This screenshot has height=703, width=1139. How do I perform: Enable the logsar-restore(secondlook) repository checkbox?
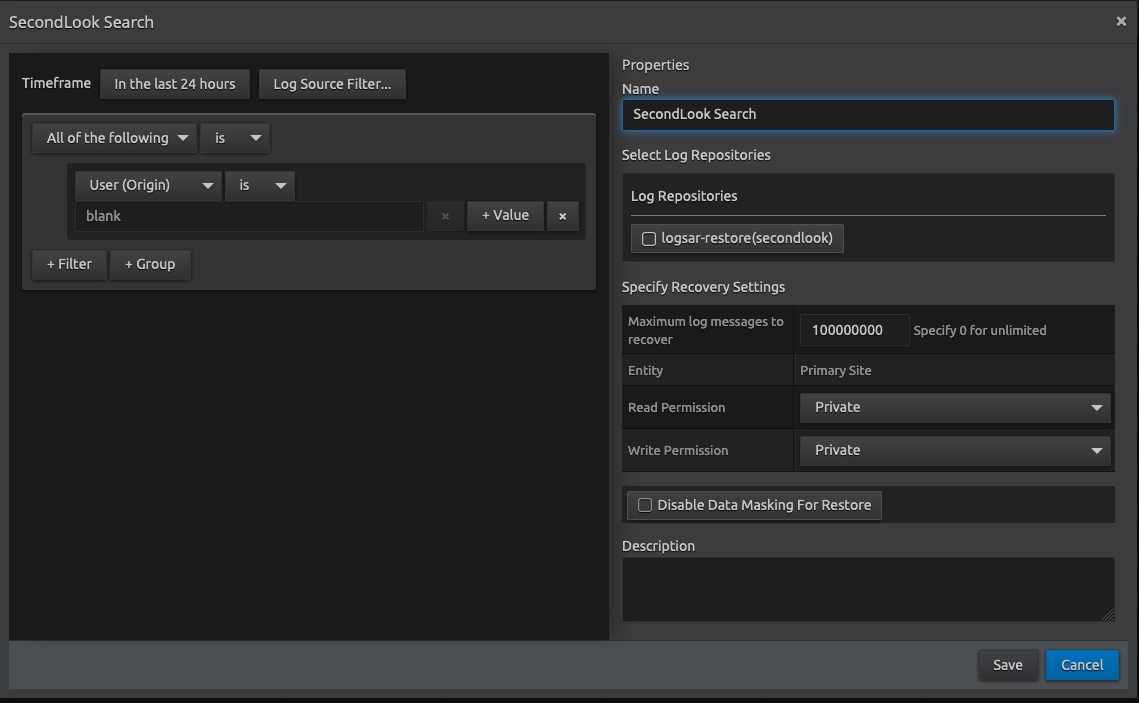point(649,239)
